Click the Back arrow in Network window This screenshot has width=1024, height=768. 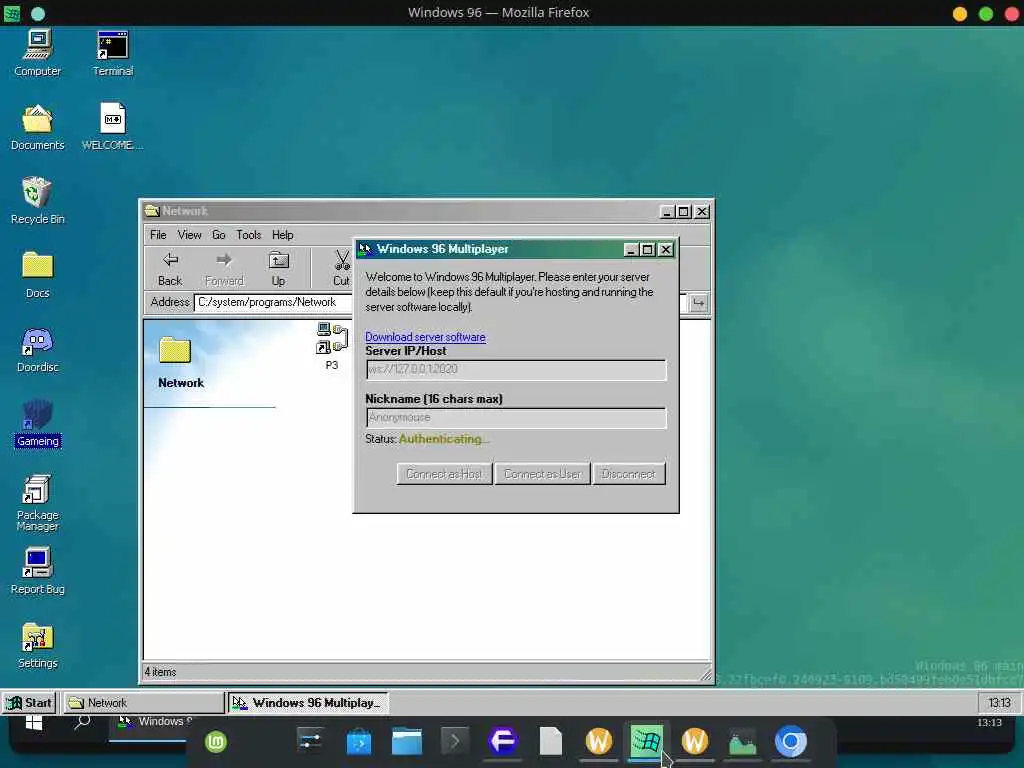pos(170,269)
